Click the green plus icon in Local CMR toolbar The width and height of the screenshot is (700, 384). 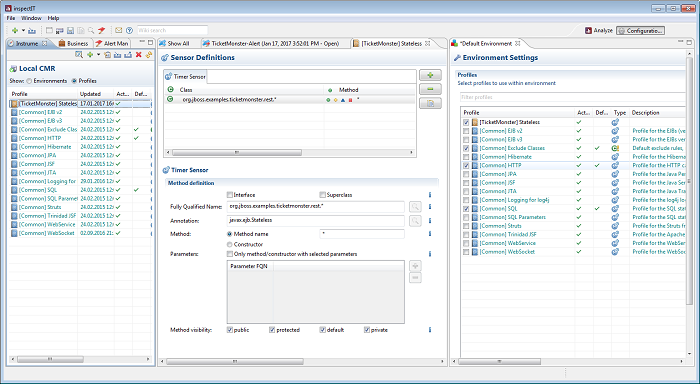click(90, 54)
